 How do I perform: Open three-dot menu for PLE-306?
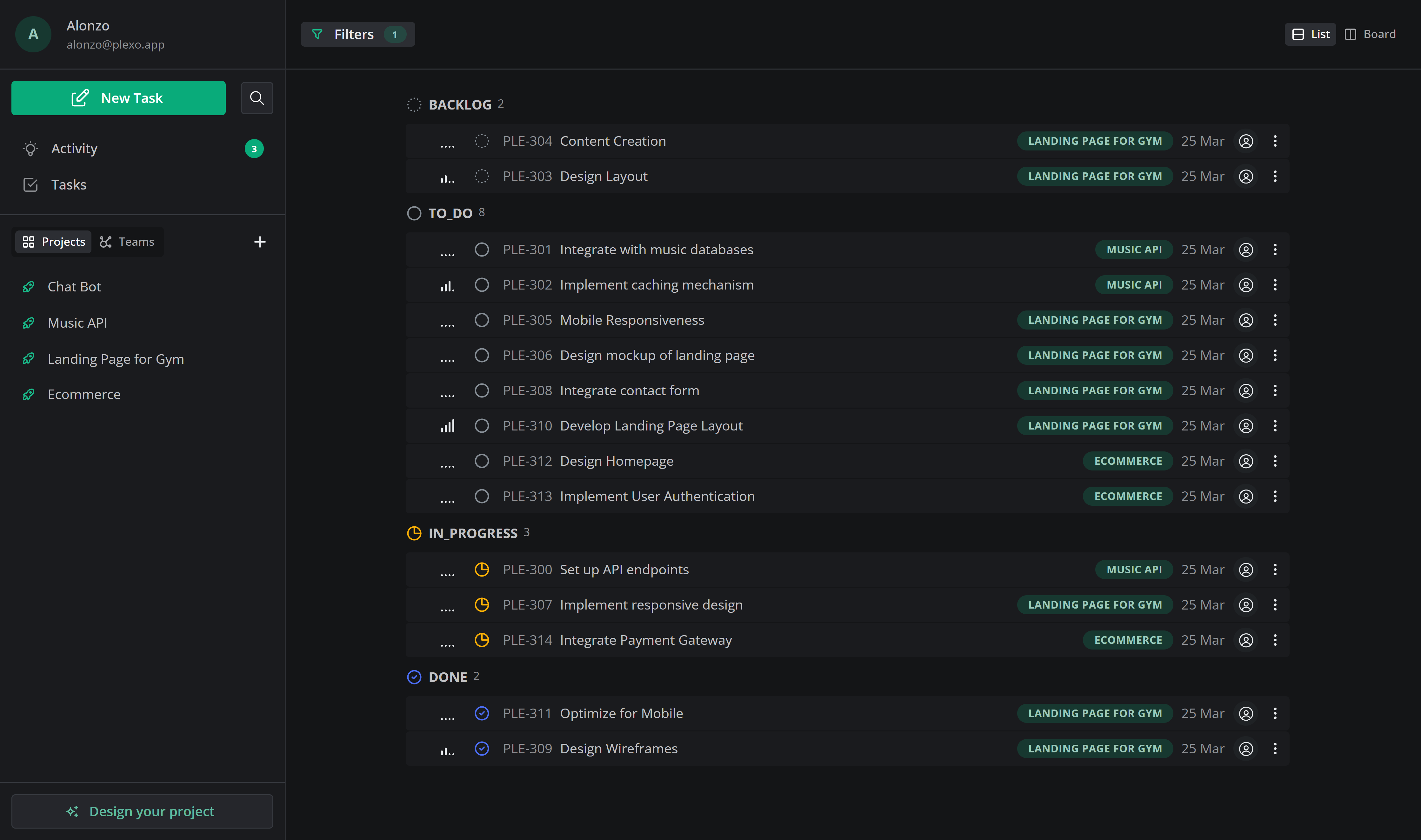tap(1275, 356)
